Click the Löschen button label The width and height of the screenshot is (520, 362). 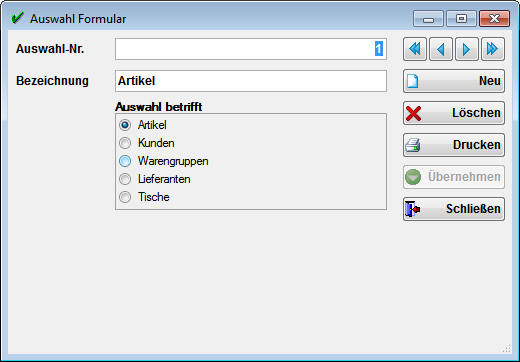[476, 113]
